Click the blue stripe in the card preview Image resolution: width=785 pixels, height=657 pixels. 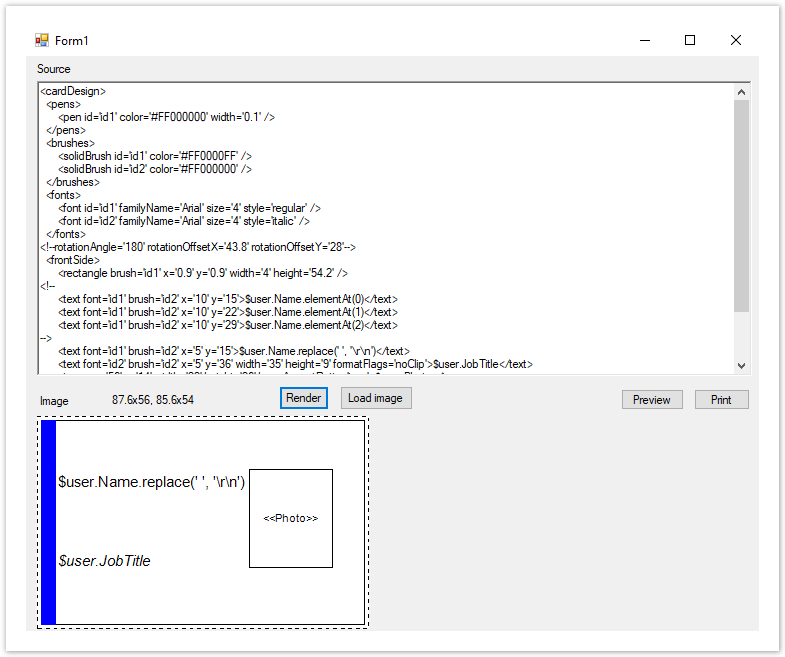coord(48,523)
